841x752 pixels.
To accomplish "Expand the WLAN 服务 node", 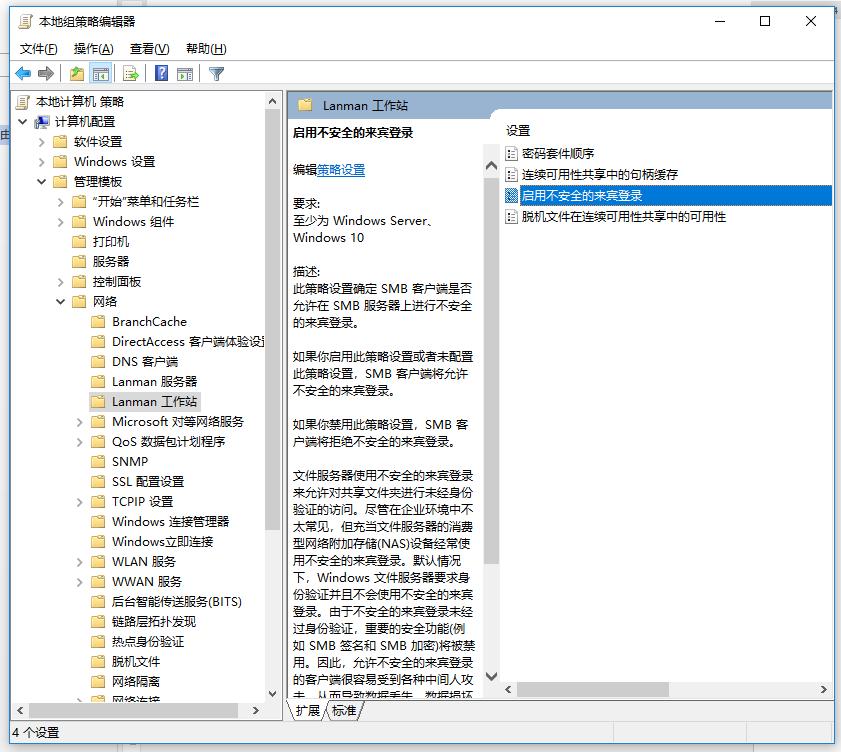I will 81,561.
